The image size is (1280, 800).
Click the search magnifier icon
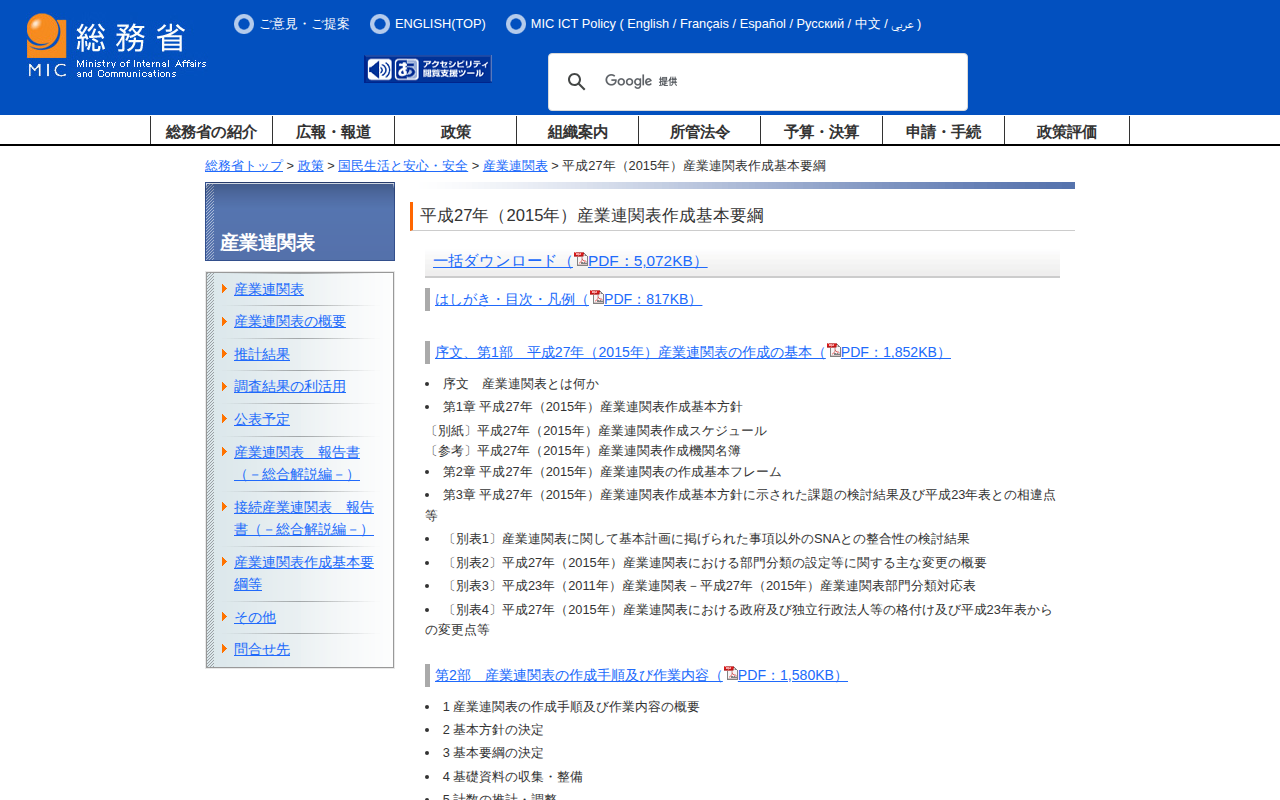point(577,82)
